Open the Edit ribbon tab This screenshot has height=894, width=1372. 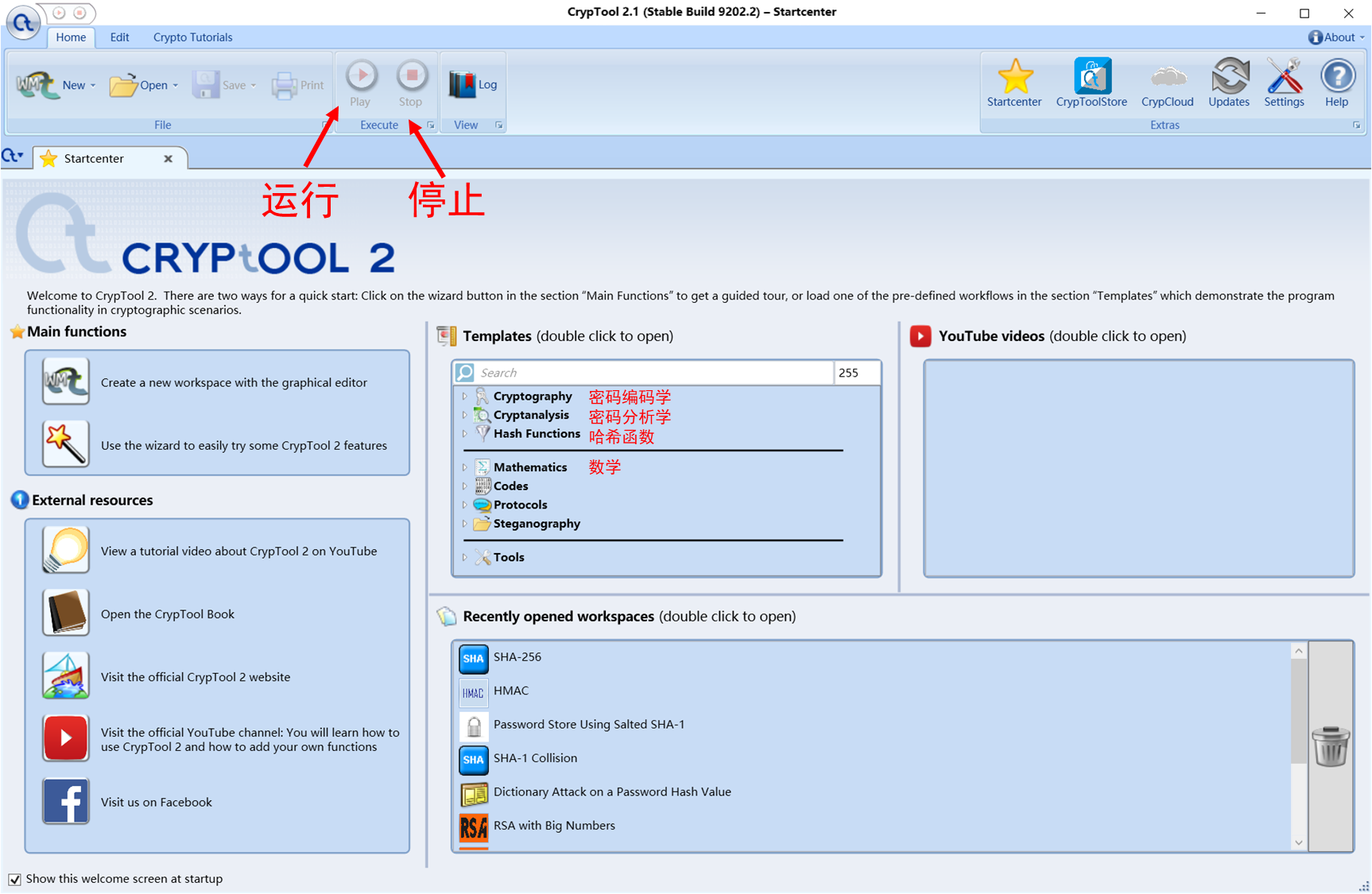point(119,37)
